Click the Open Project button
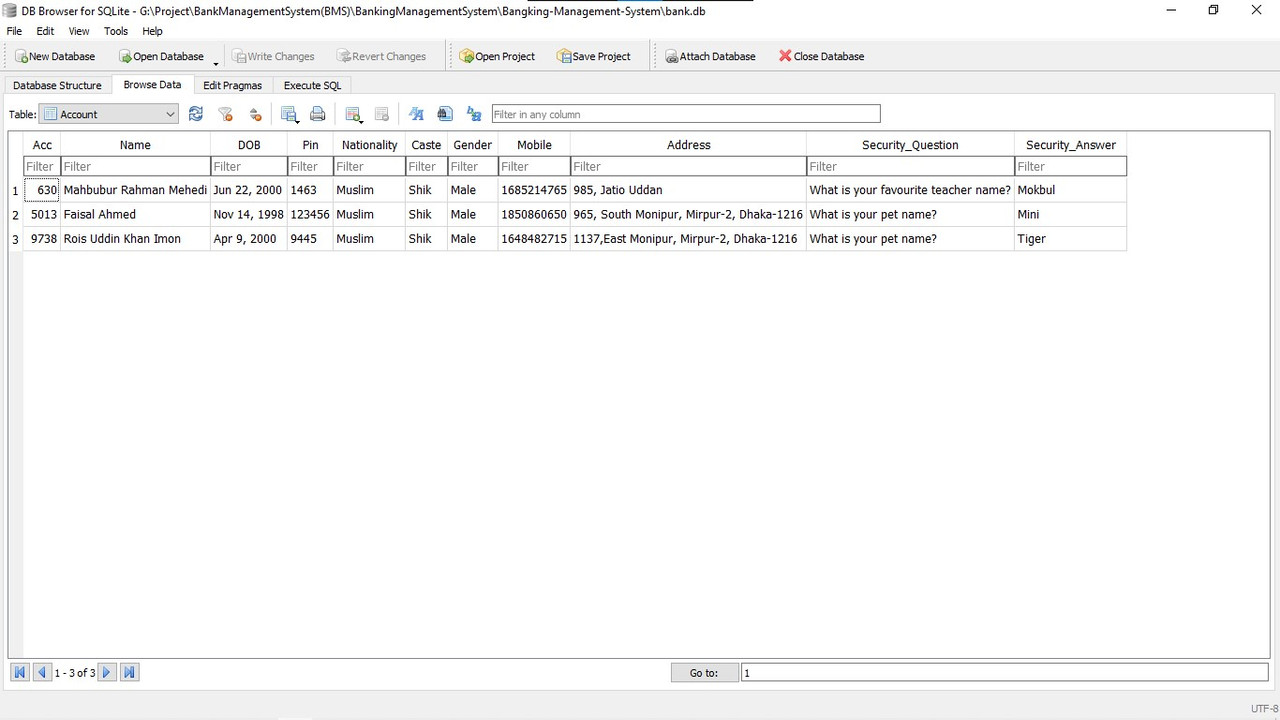 (497, 57)
